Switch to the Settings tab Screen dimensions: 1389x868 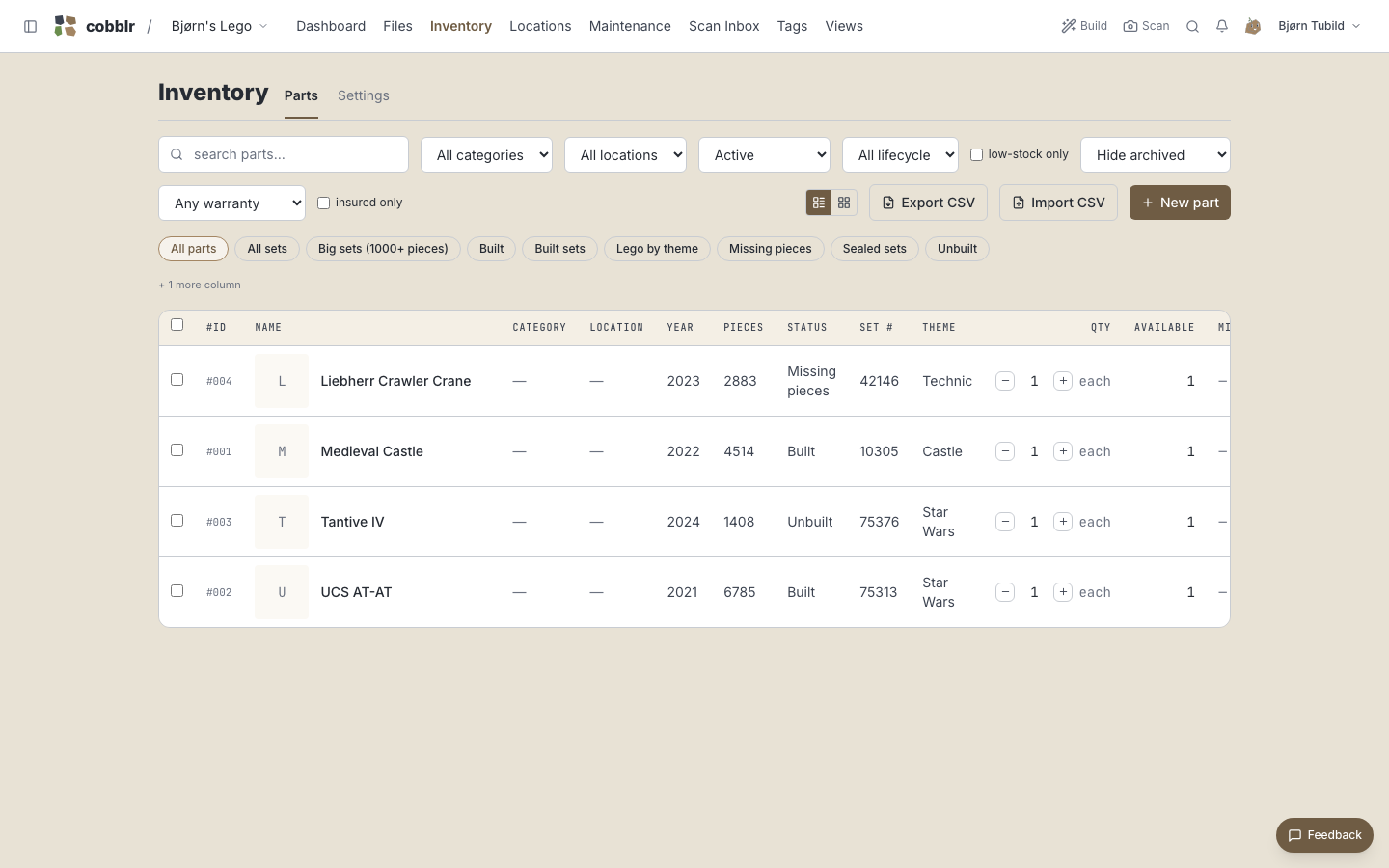click(x=364, y=95)
